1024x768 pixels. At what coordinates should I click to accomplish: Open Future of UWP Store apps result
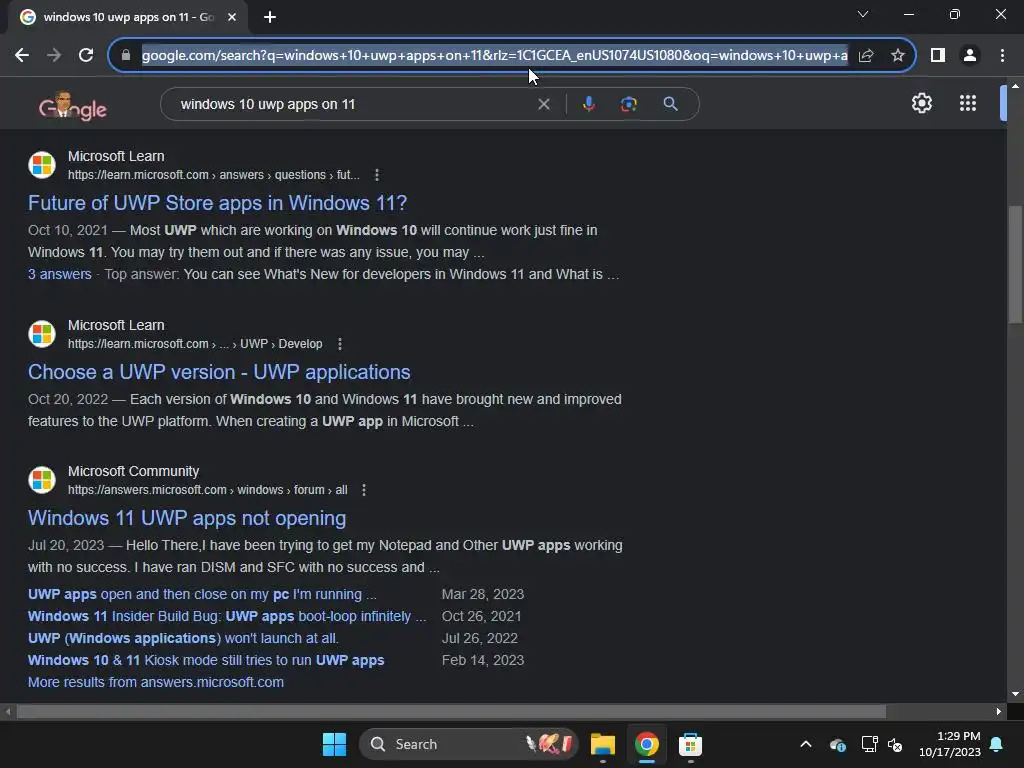(x=217, y=203)
